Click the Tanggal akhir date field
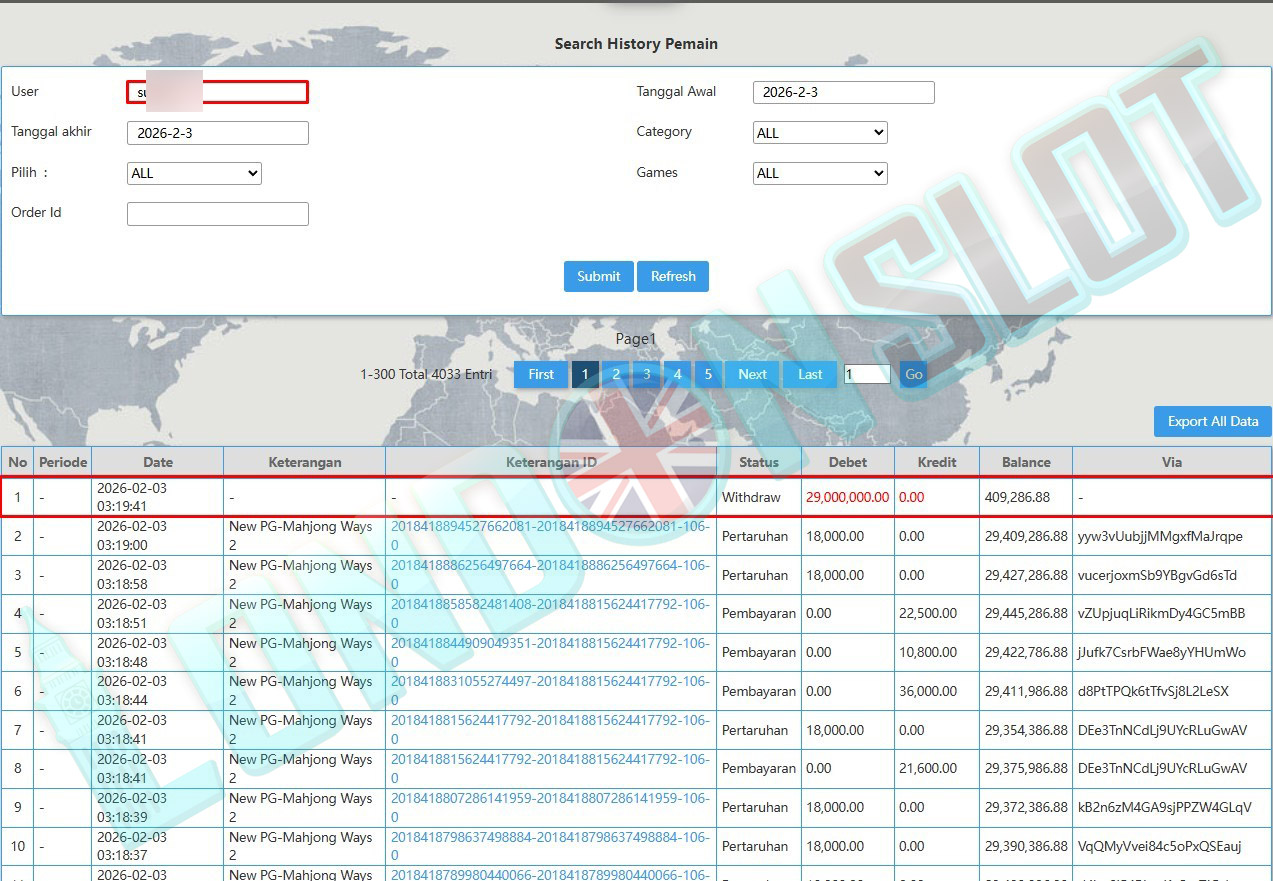This screenshot has width=1273, height=881. (x=217, y=133)
